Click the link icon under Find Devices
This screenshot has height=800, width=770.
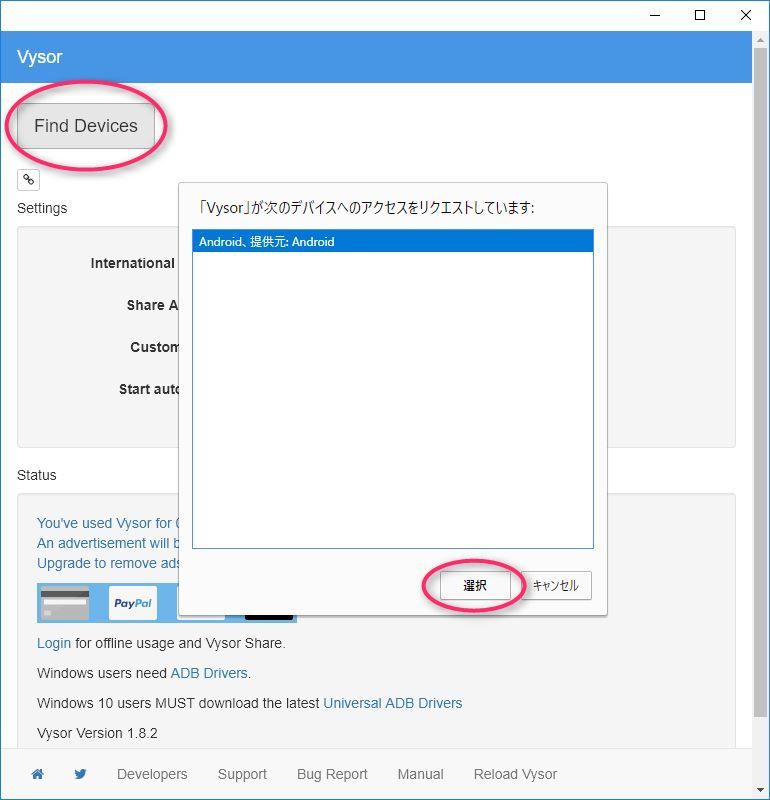[29, 180]
